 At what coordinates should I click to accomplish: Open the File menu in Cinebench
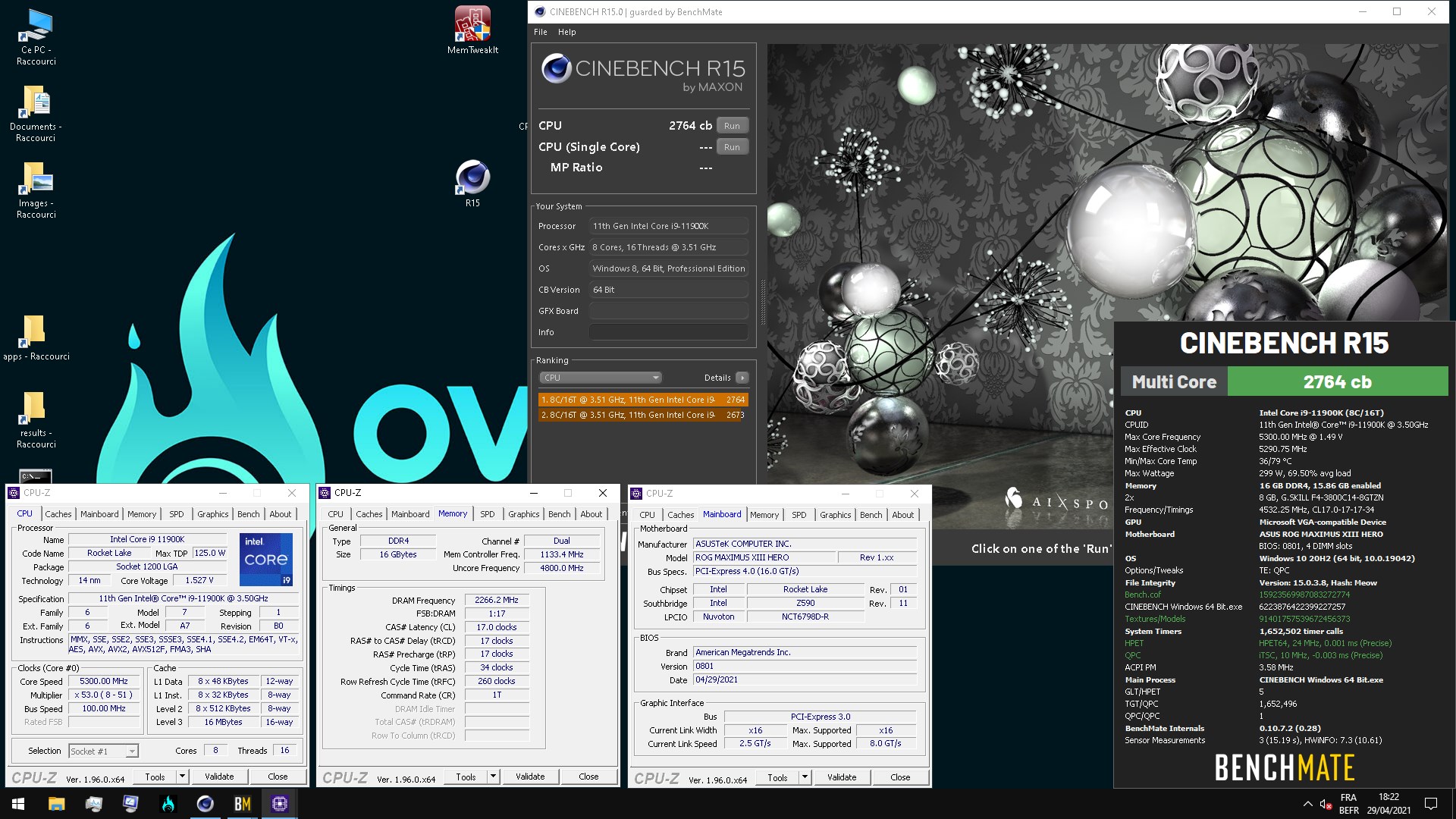tap(540, 32)
